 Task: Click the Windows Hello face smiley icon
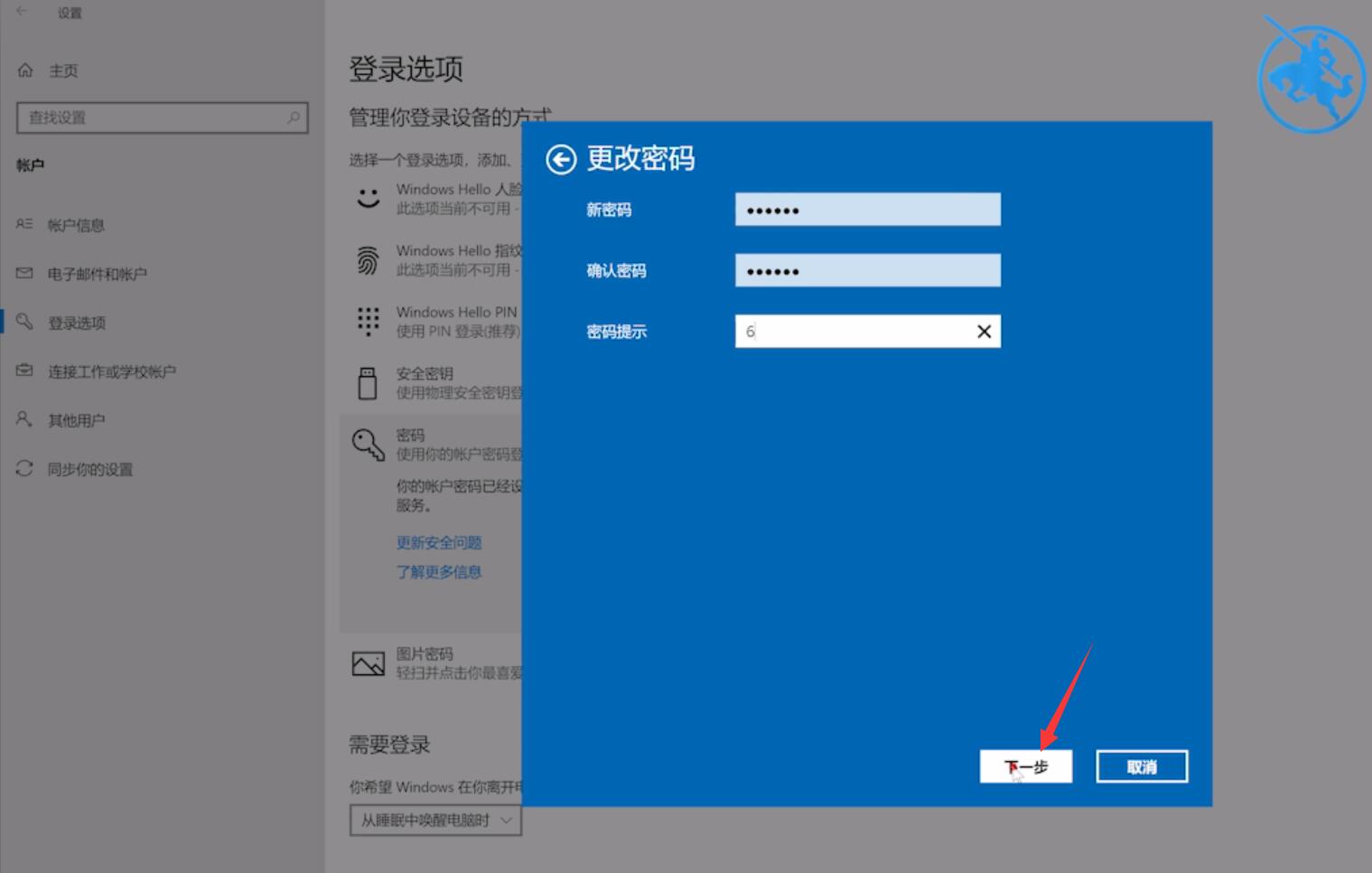point(368,198)
